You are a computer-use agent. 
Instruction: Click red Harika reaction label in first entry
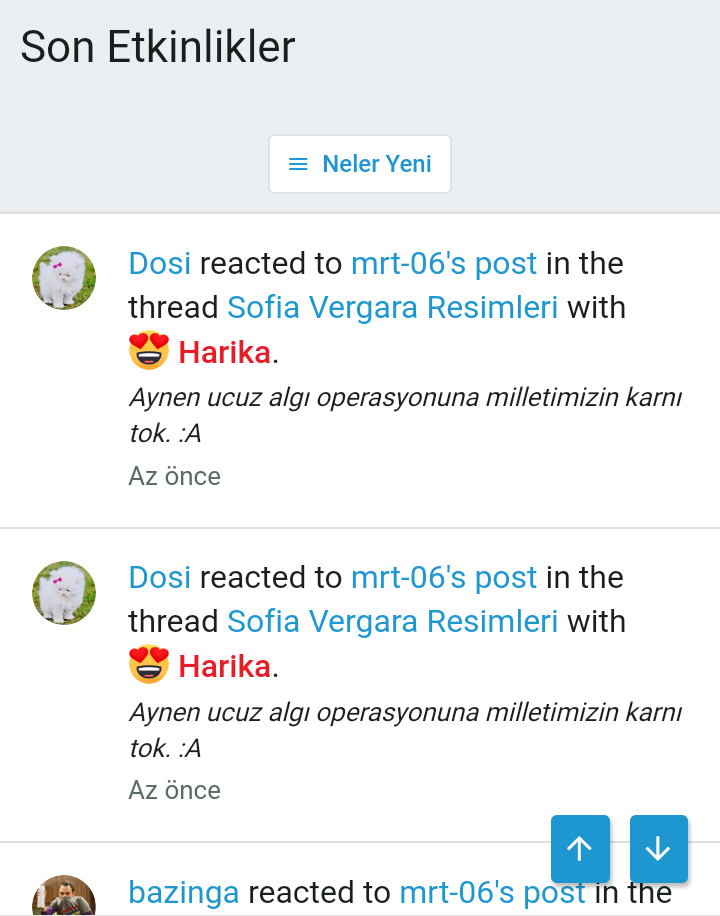pos(224,352)
